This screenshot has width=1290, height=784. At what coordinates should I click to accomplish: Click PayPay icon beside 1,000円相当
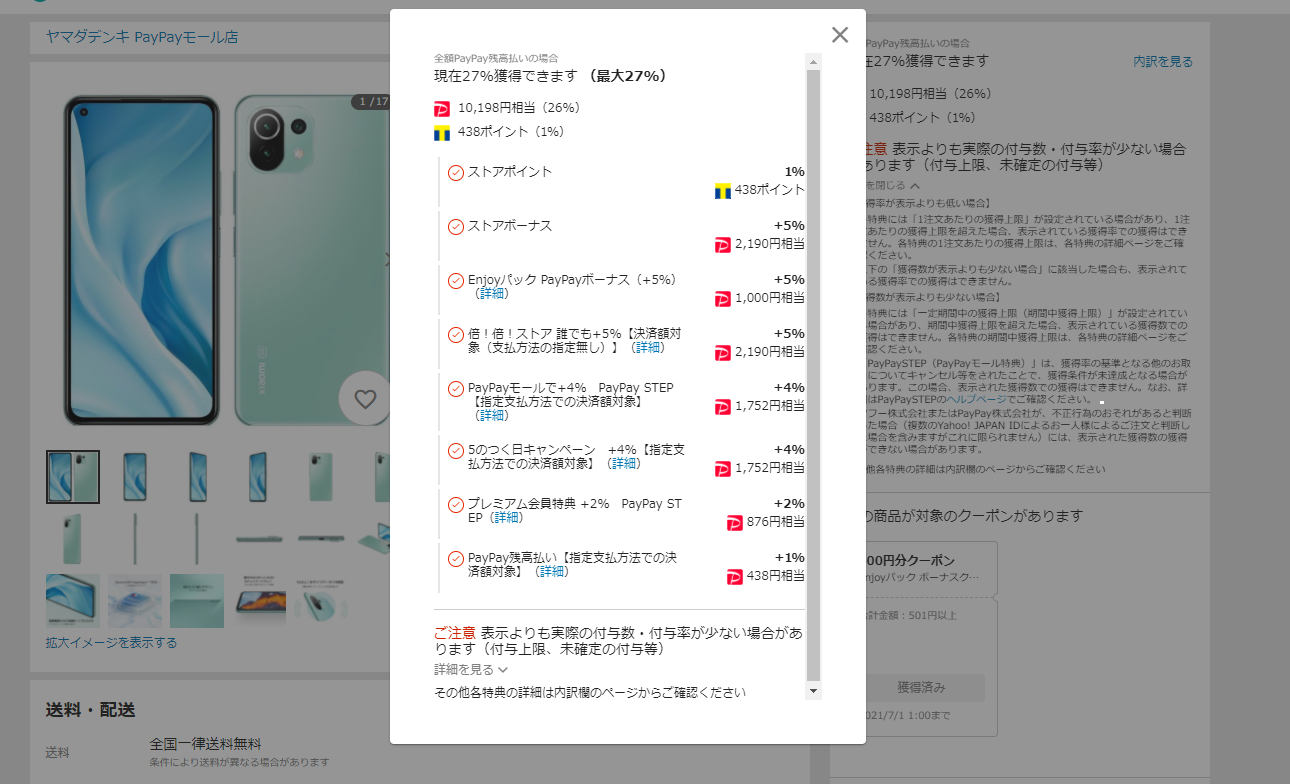pos(723,298)
